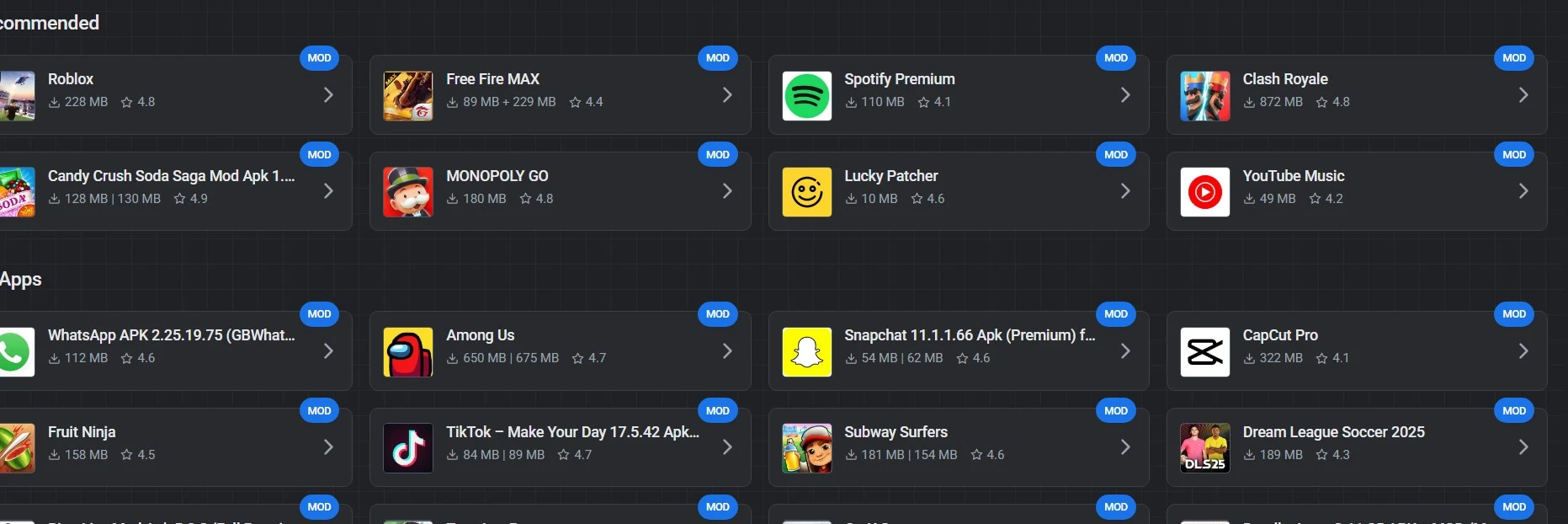This screenshot has width=1568, height=524.
Task: Open the WhatsApp green phone icon
Action: point(17,352)
